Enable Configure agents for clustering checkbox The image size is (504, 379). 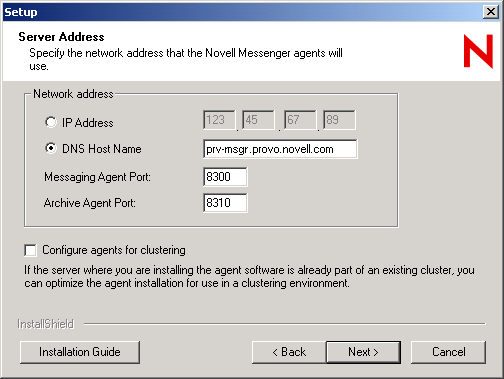click(x=30, y=250)
